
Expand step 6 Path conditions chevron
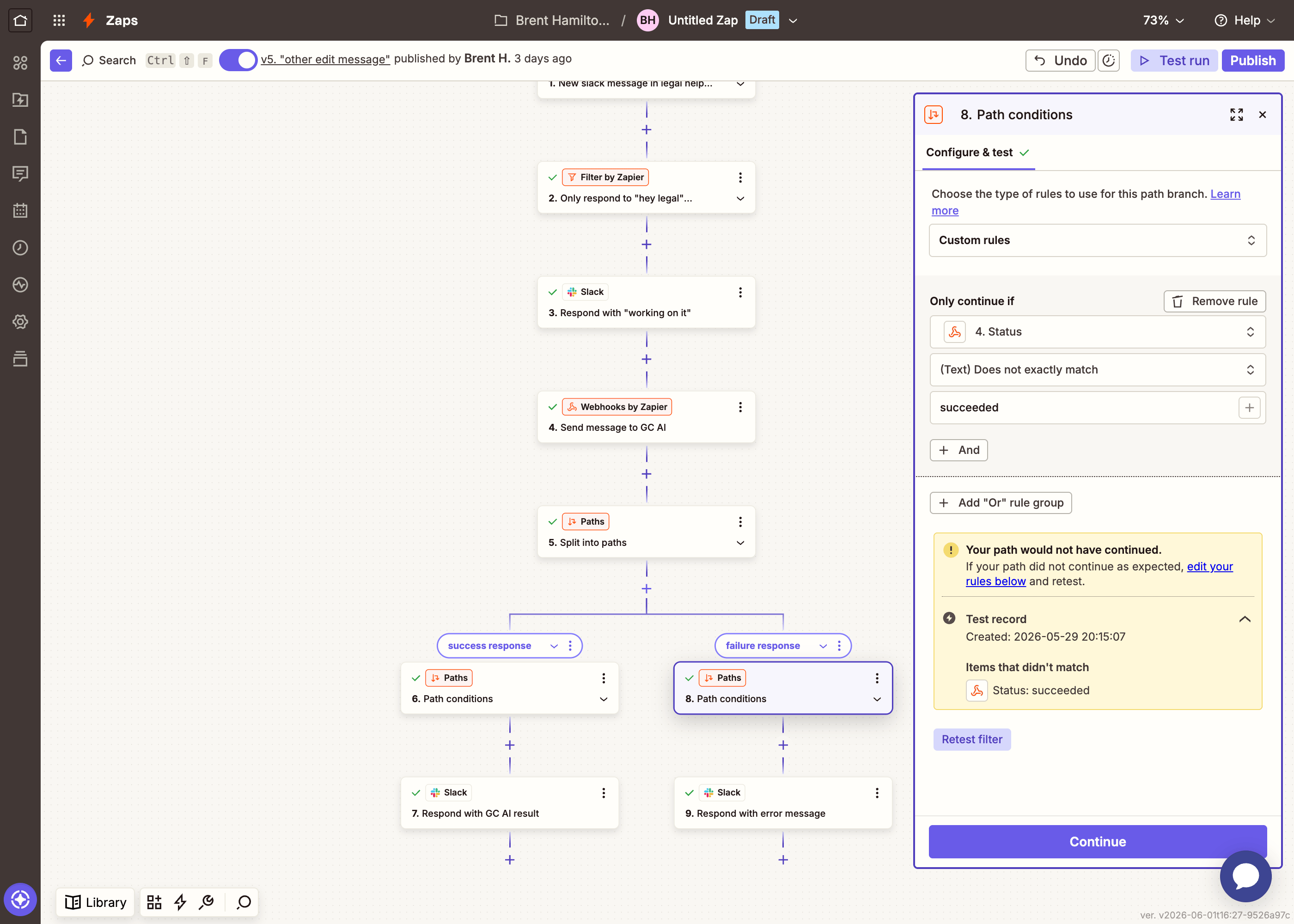[x=604, y=699]
